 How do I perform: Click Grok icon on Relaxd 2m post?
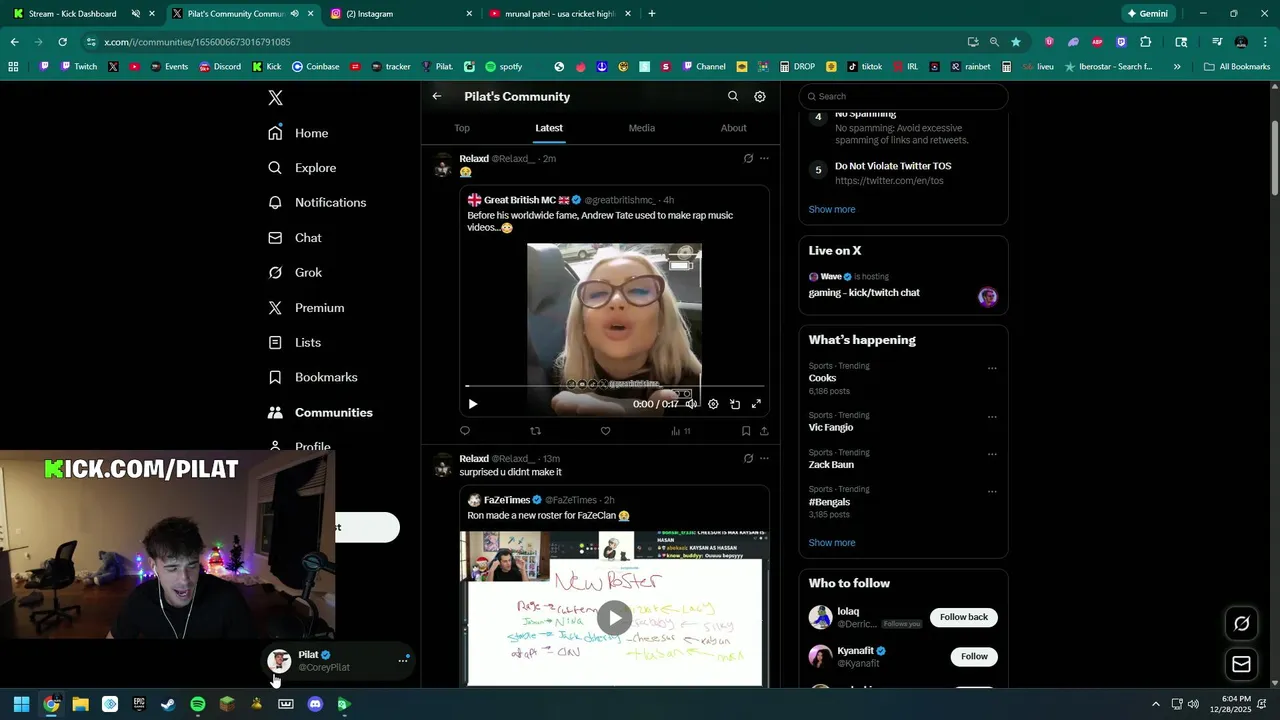748,158
